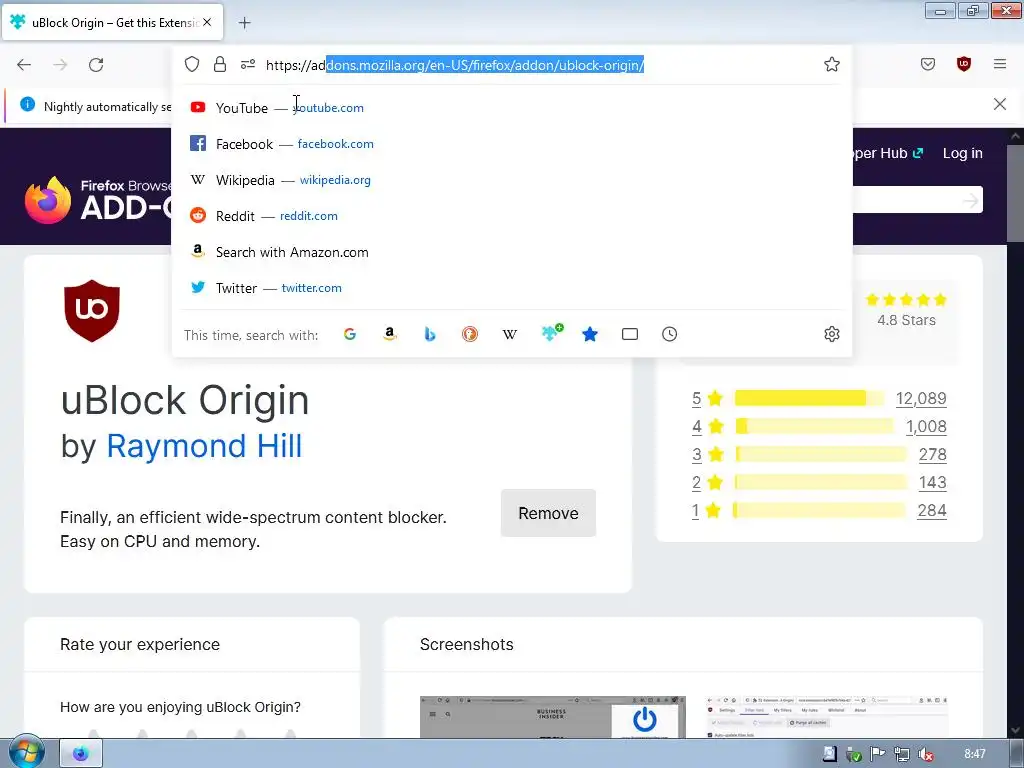This screenshot has width=1024, height=768.
Task: Search history with the clock icon
Action: [669, 334]
